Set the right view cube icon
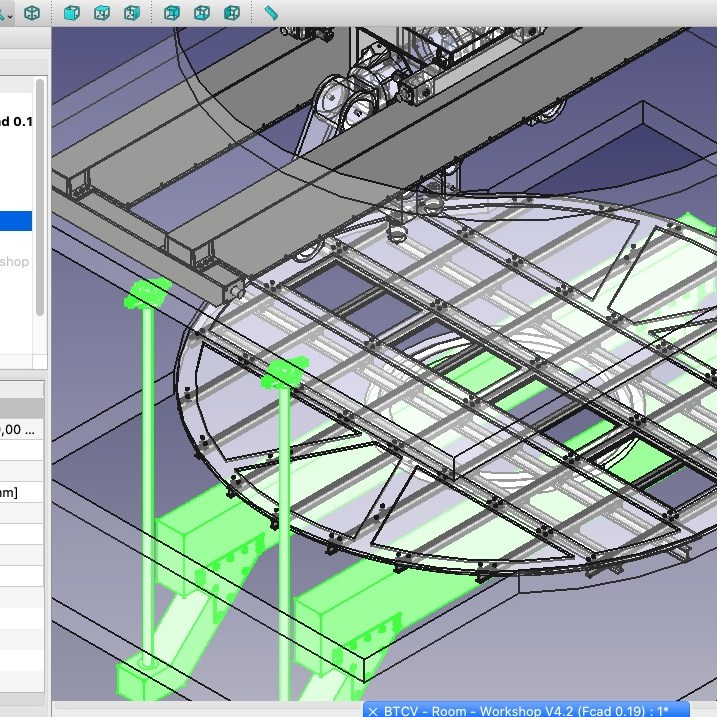717x717 pixels. [132, 13]
